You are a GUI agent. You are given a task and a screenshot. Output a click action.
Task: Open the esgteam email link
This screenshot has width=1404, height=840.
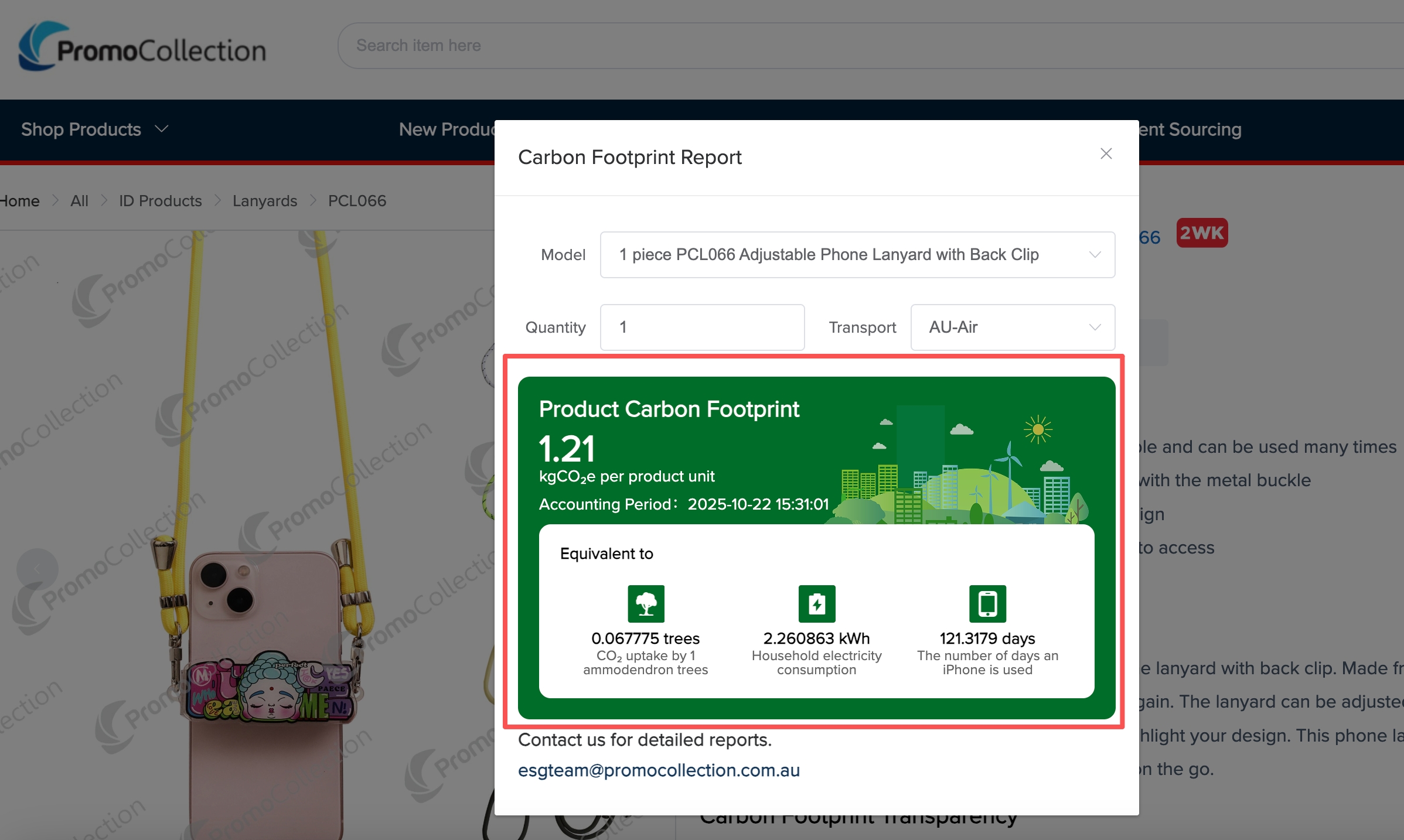click(x=659, y=770)
